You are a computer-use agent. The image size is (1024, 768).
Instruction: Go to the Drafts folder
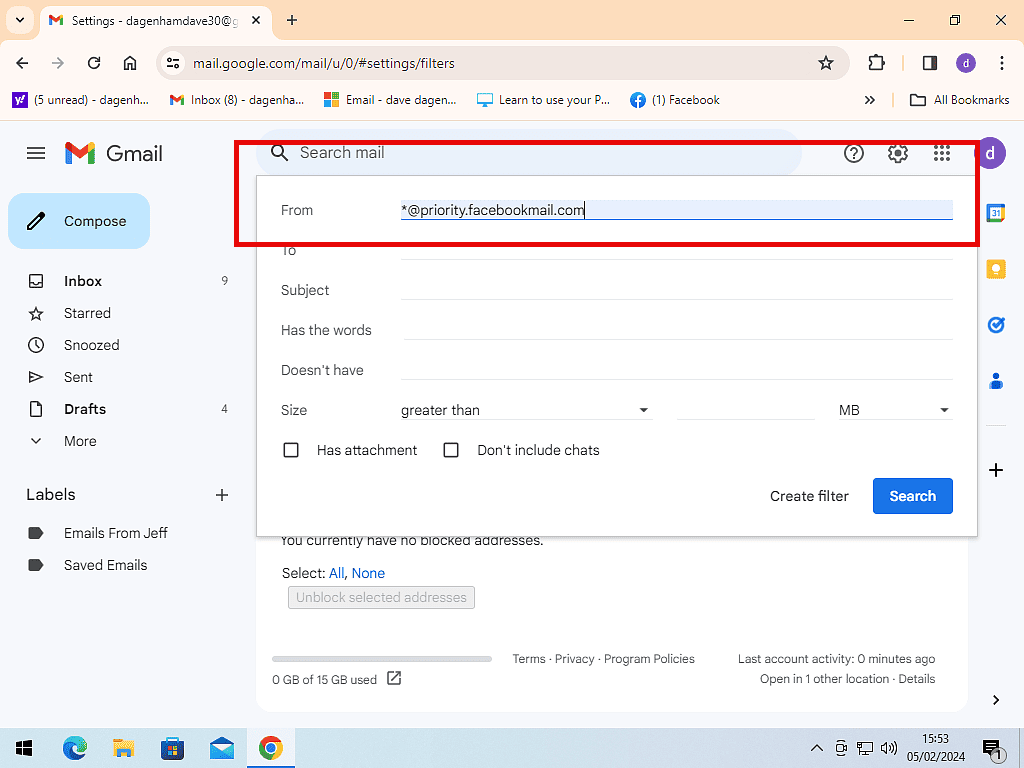coord(85,409)
